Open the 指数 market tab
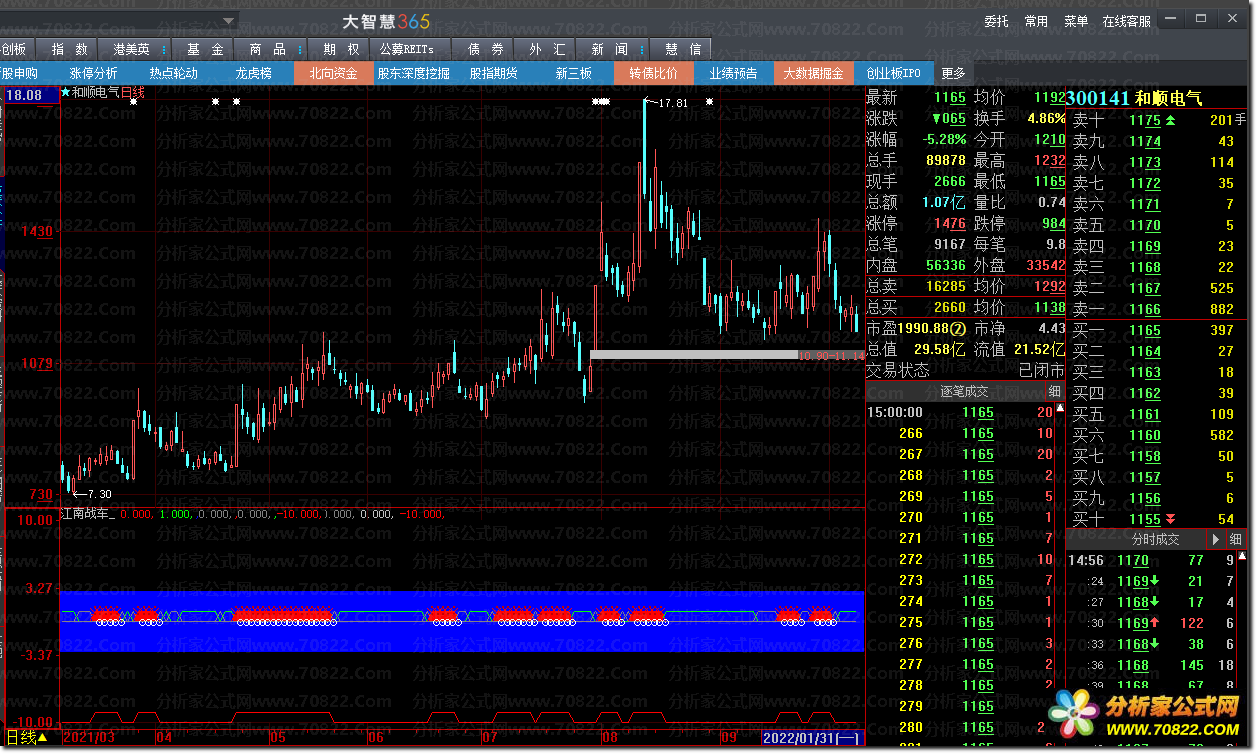The image size is (1258, 754). tap(70, 49)
